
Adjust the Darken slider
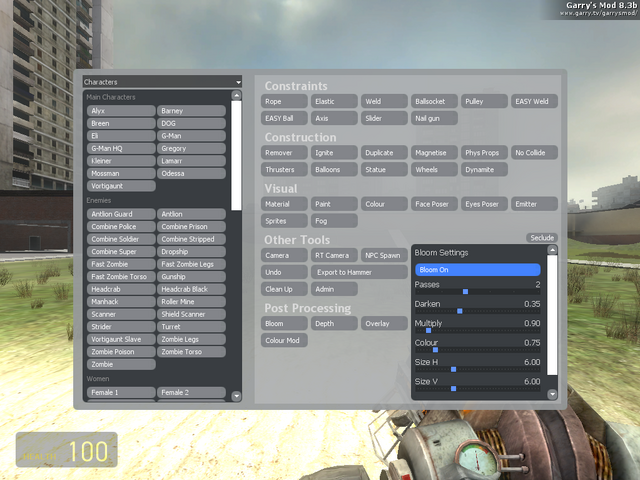coord(478,311)
